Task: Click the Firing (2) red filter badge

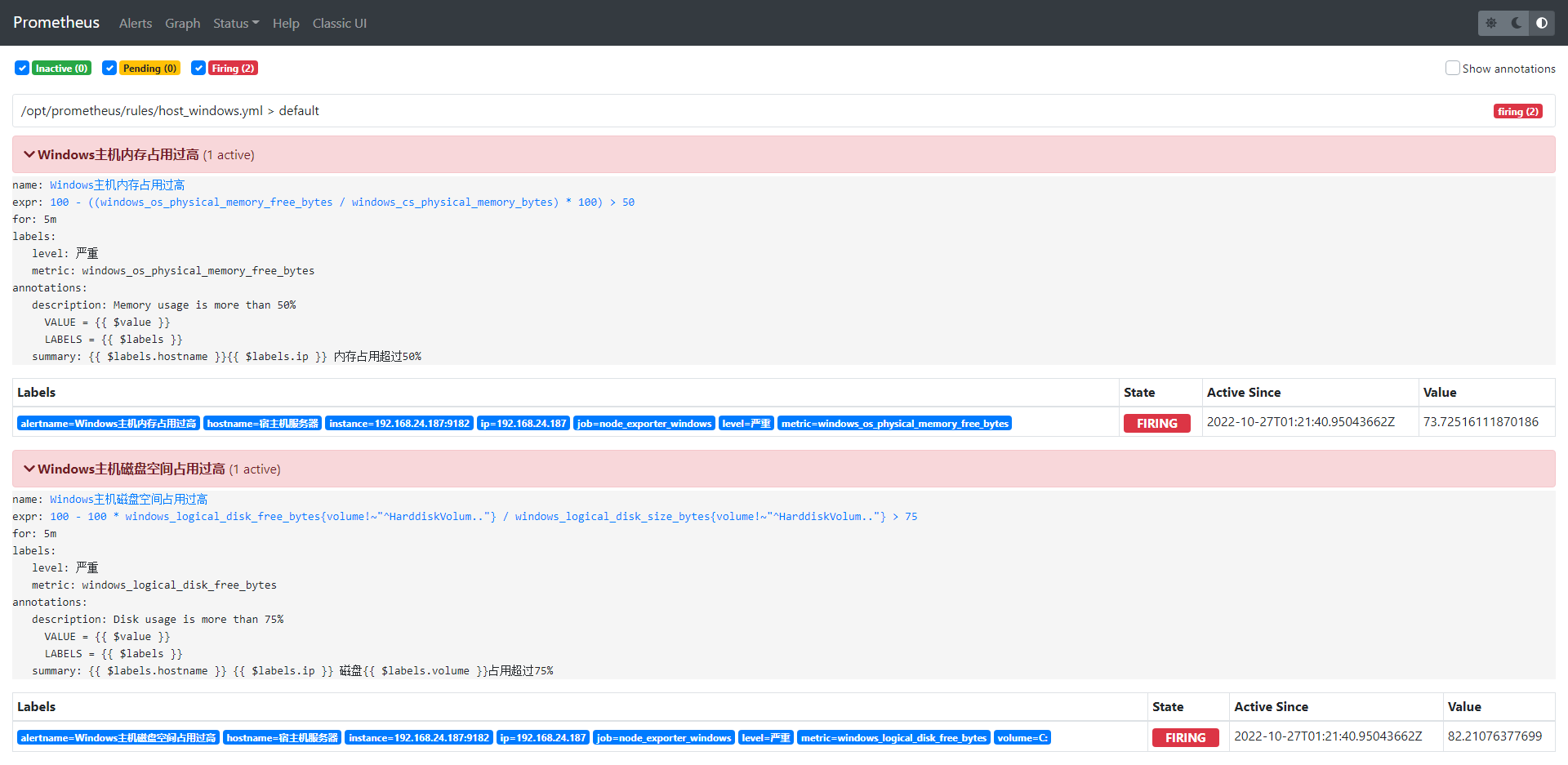Action: (x=233, y=68)
